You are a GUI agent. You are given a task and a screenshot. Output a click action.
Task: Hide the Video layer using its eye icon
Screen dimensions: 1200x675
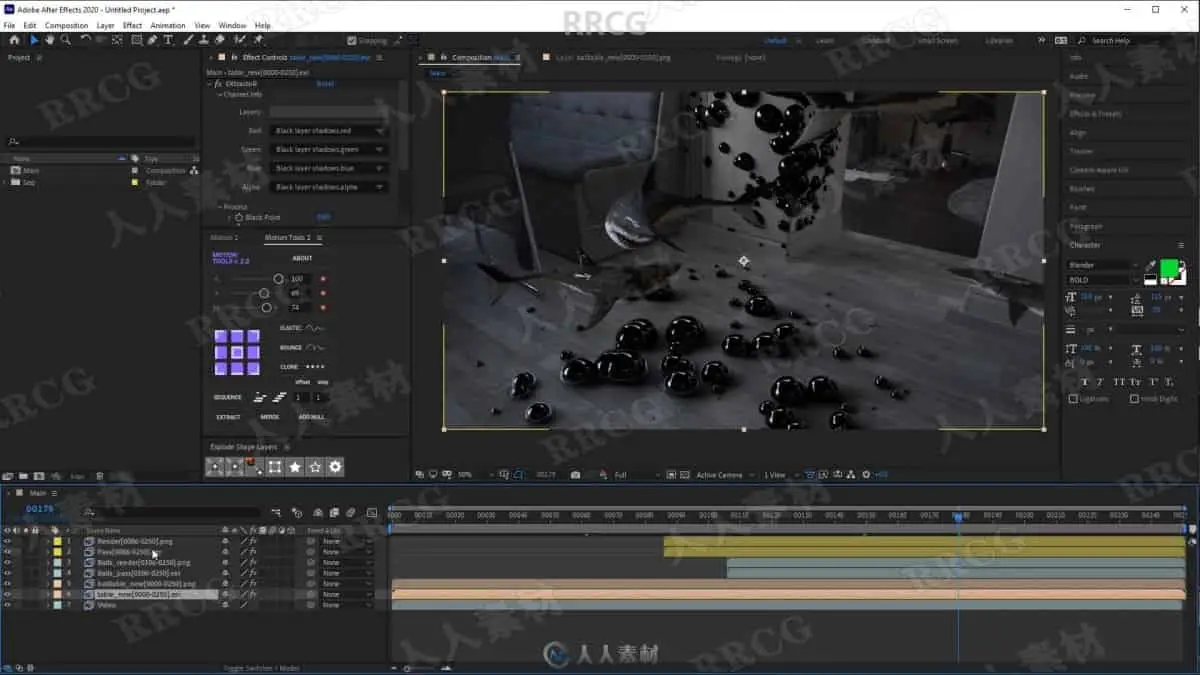[x=7, y=605]
